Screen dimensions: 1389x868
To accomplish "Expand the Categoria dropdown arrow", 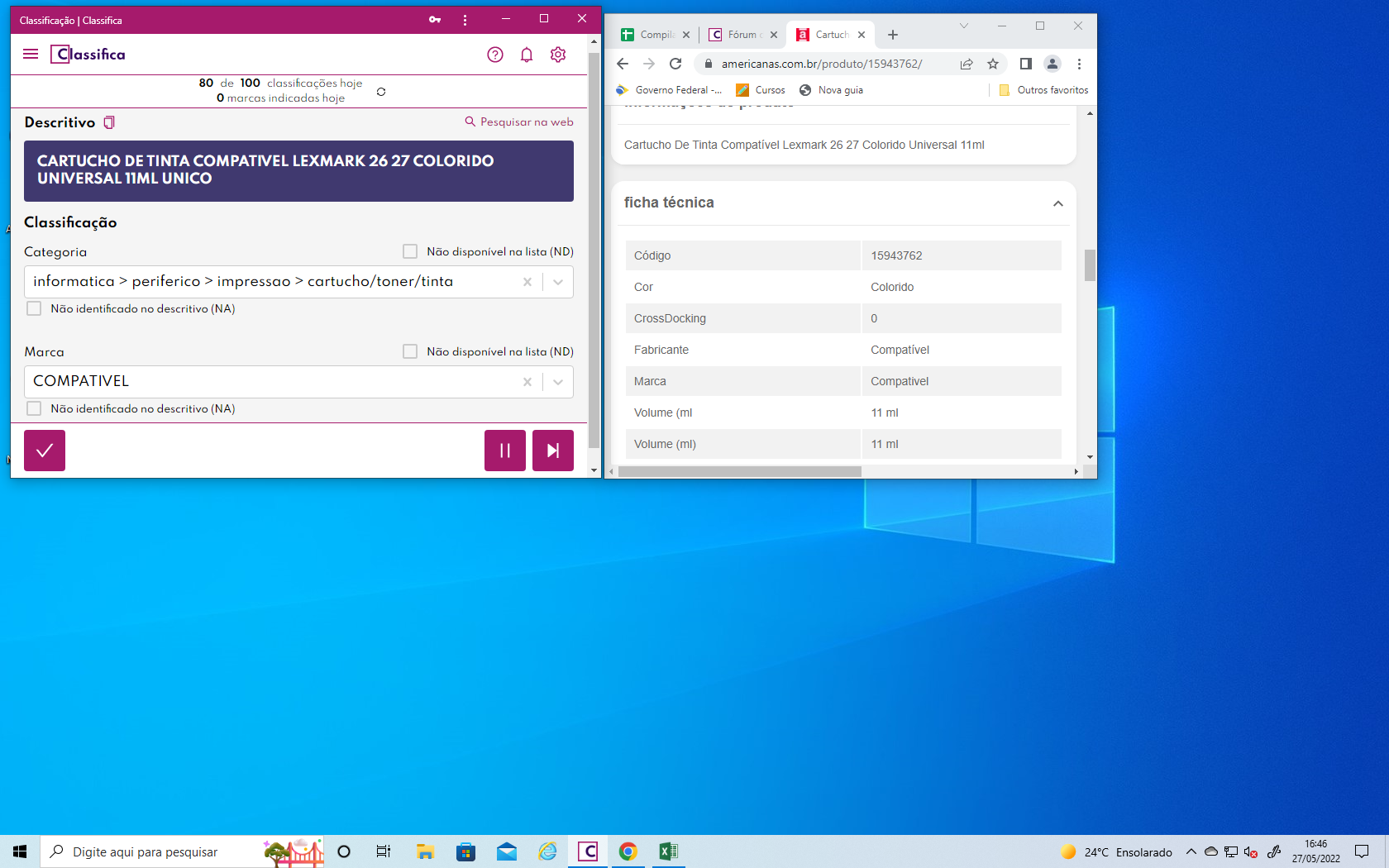I will (x=558, y=282).
